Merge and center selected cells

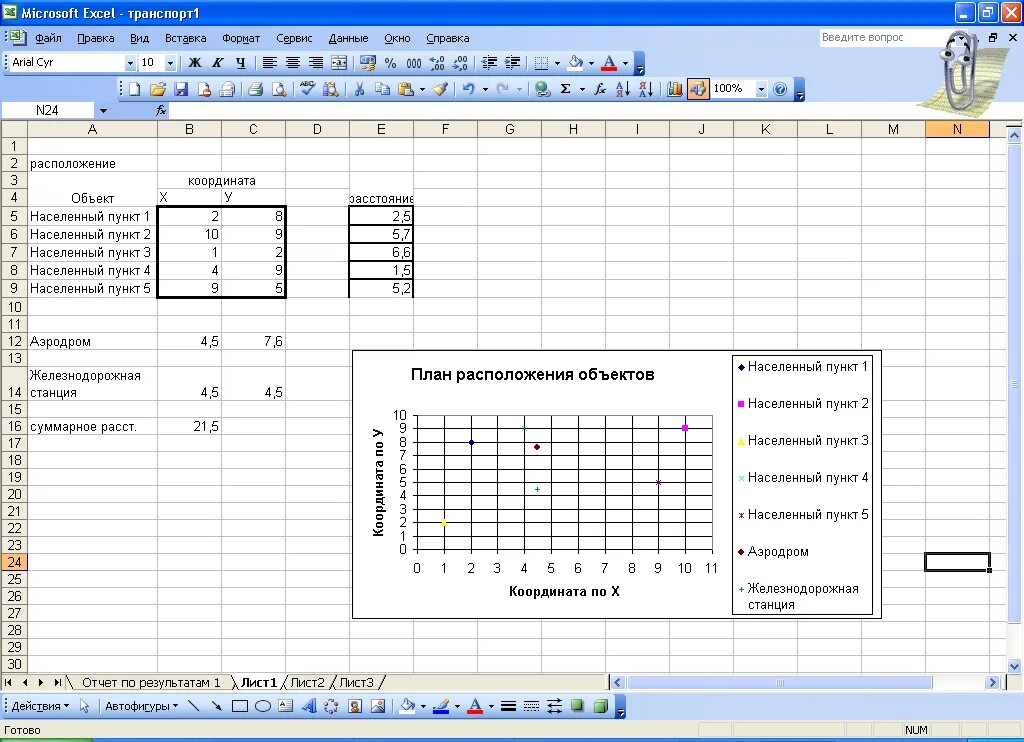pos(339,63)
